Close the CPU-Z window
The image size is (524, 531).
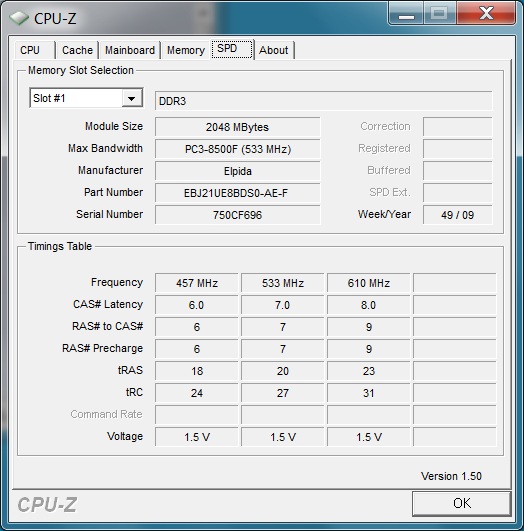[486, 14]
